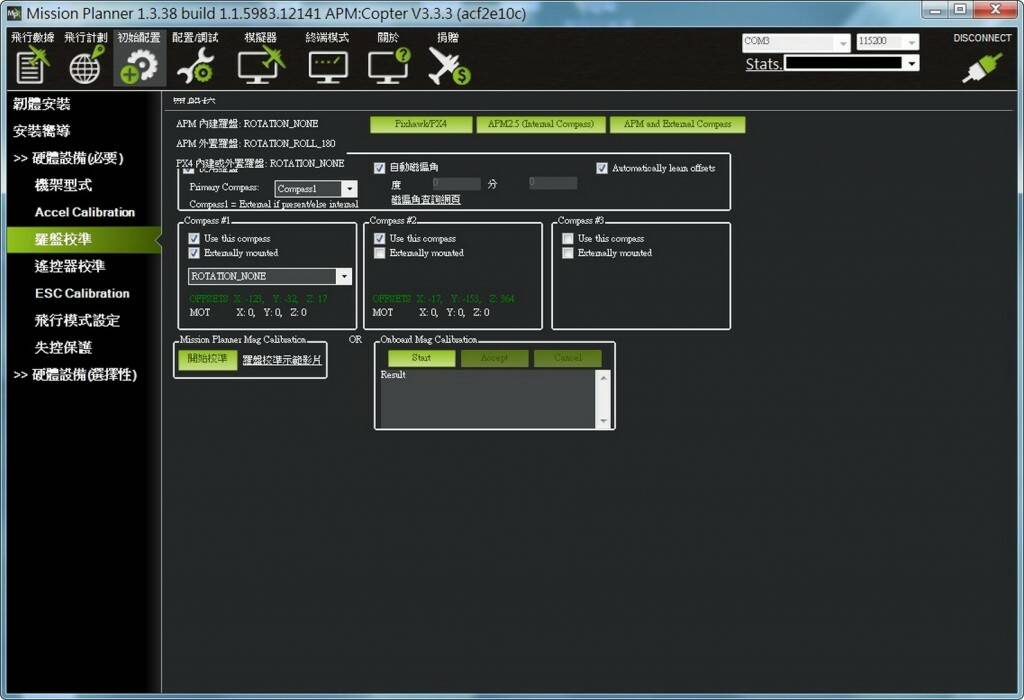Click the 開始校準 start calibration button
The height and width of the screenshot is (700, 1024).
pos(207,359)
